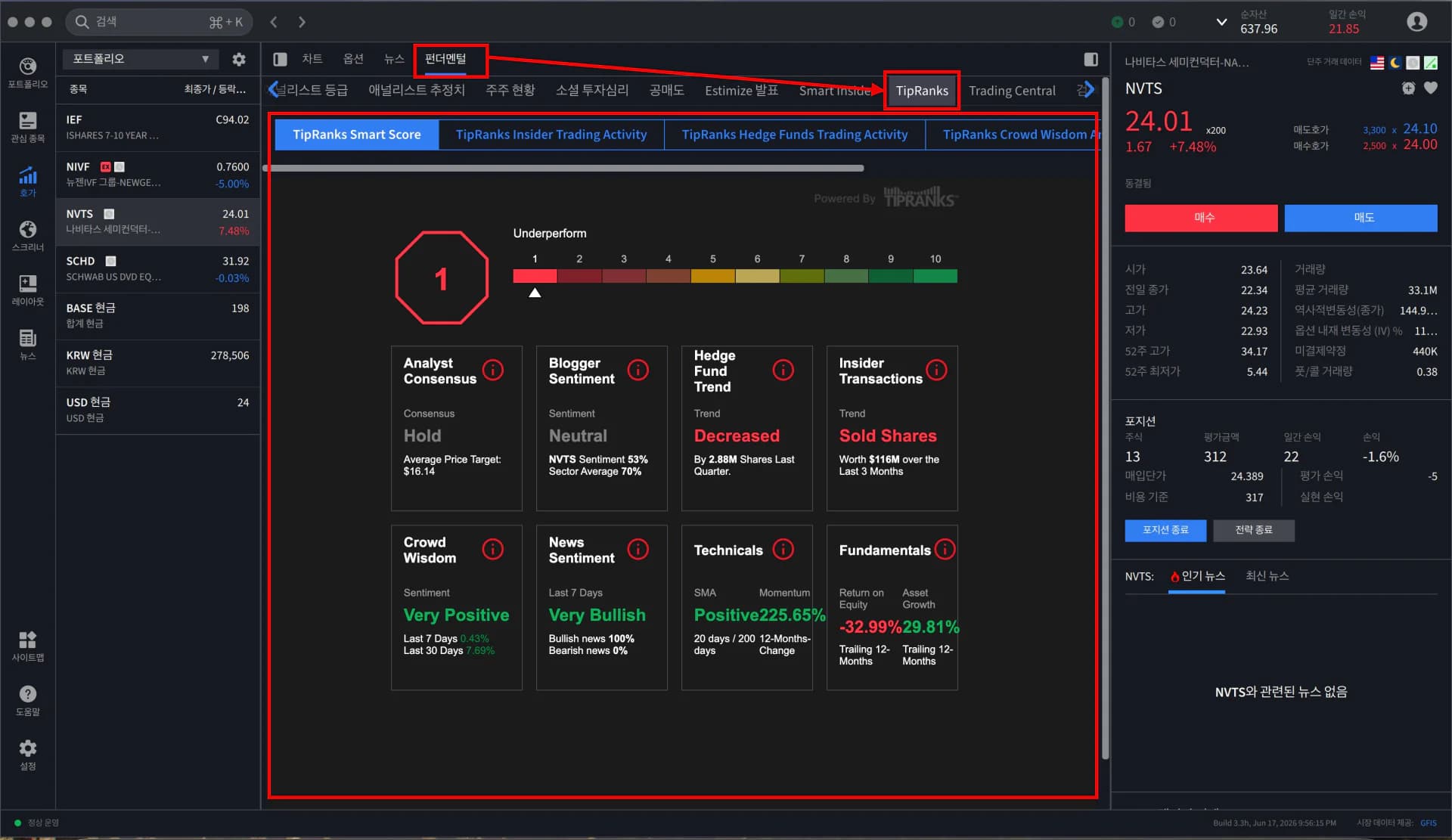Show Technicals info icon

[x=783, y=549]
